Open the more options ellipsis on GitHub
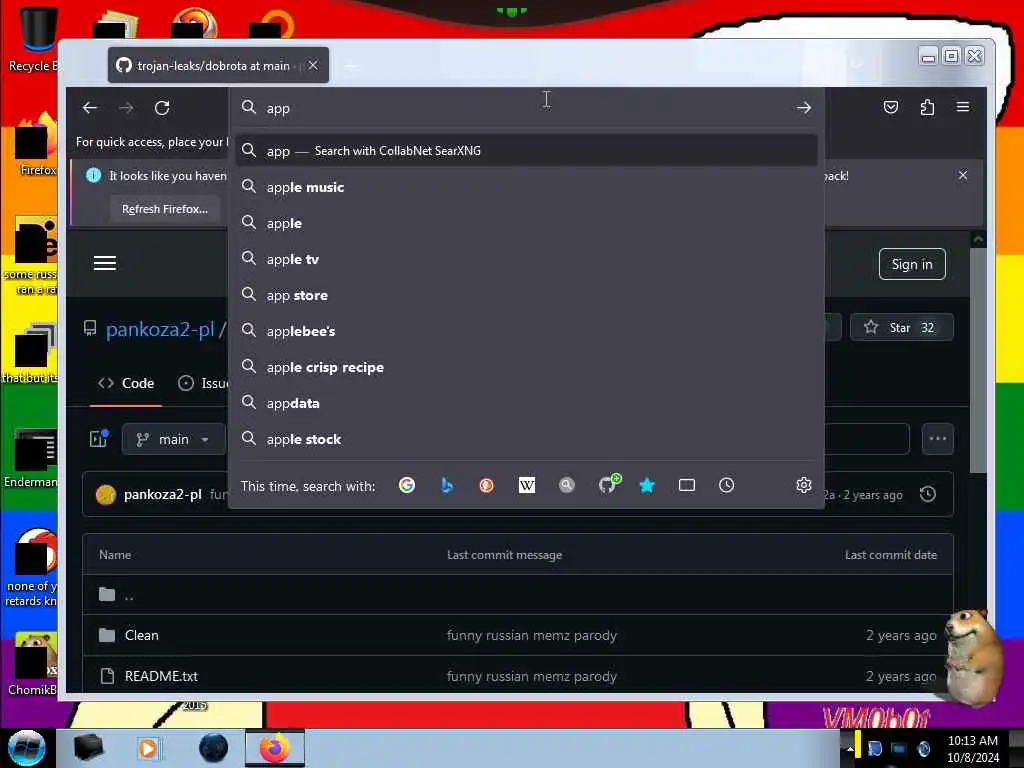 938,439
